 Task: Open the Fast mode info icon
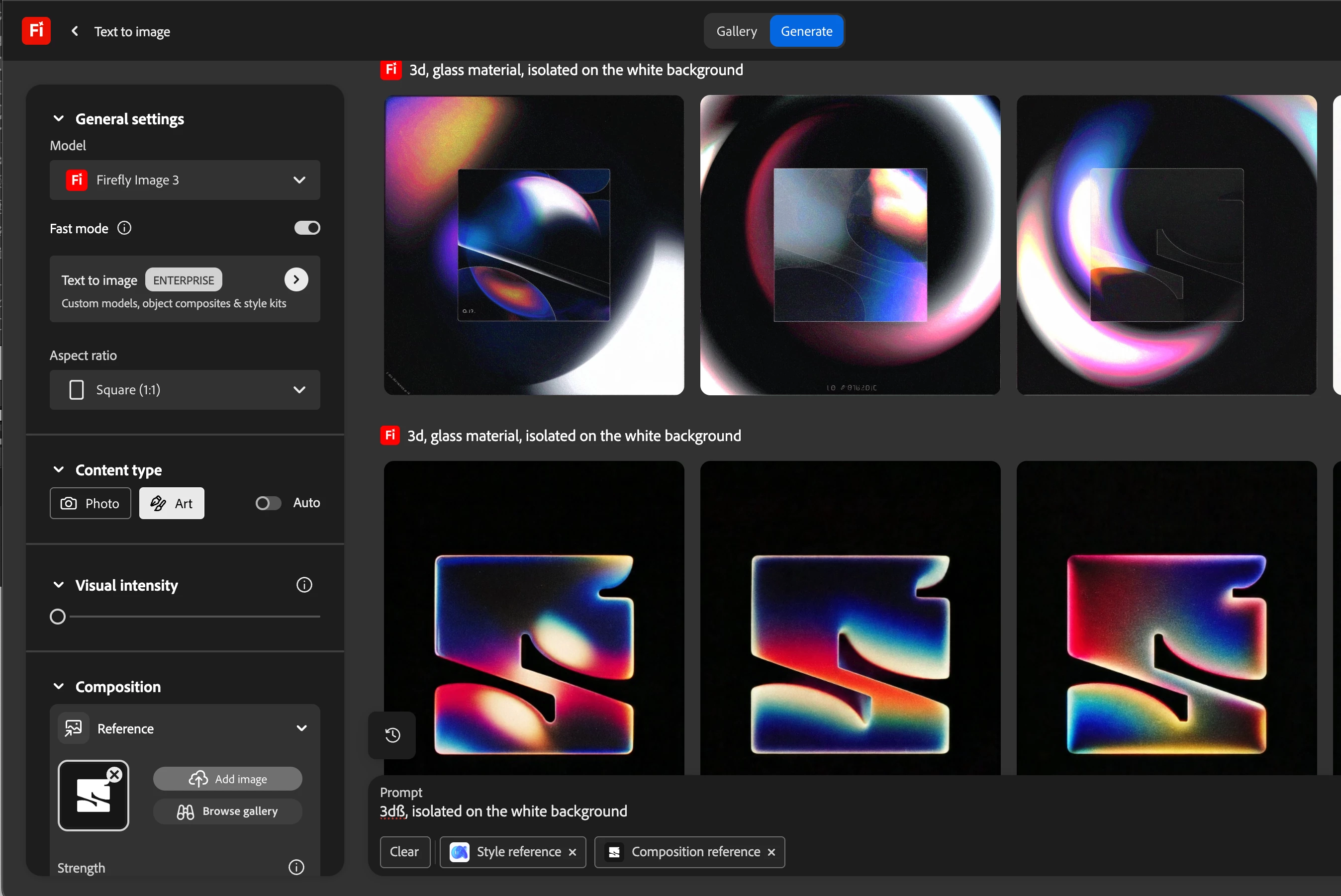coord(124,228)
